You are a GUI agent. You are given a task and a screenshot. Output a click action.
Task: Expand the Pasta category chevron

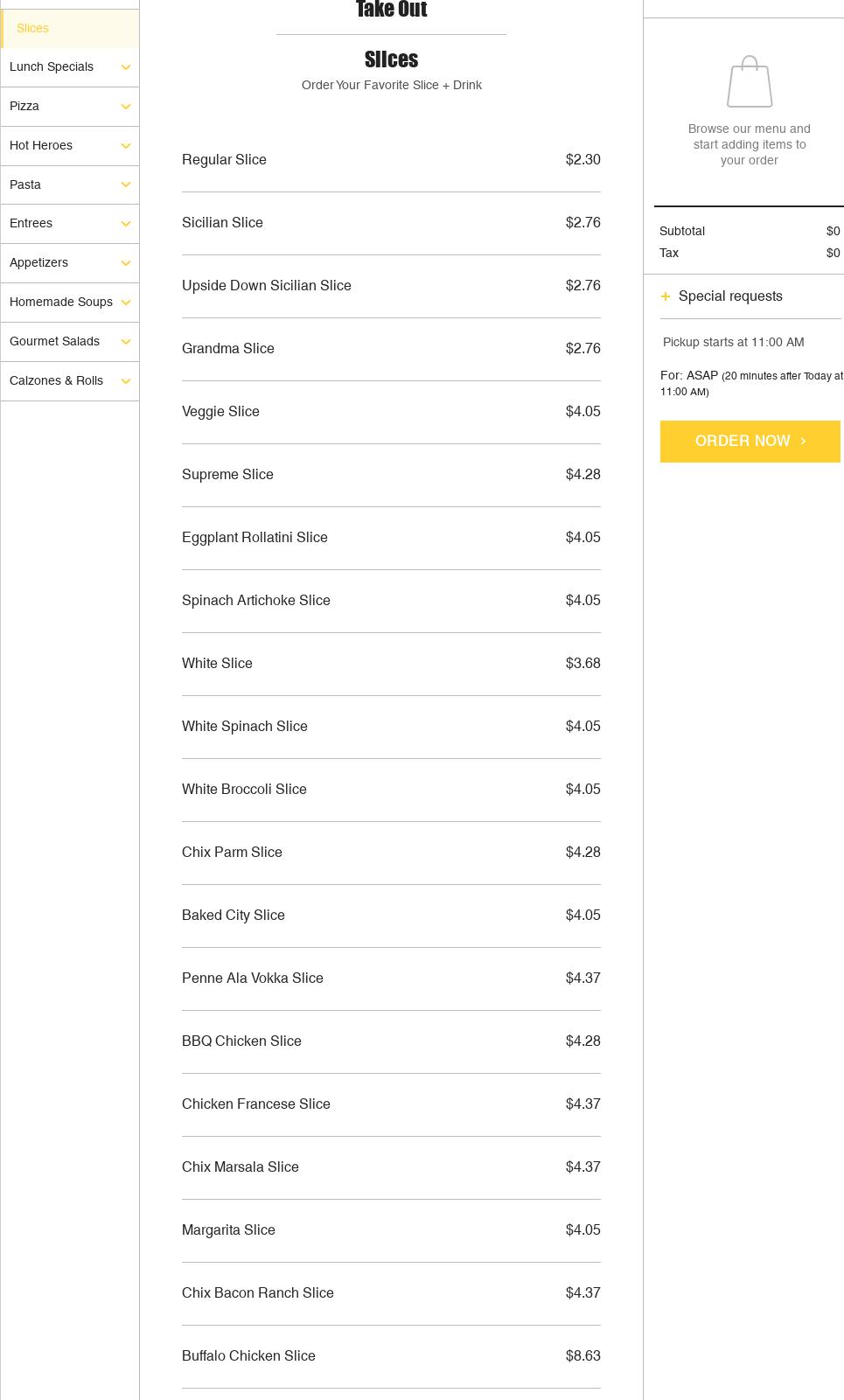pos(125,185)
